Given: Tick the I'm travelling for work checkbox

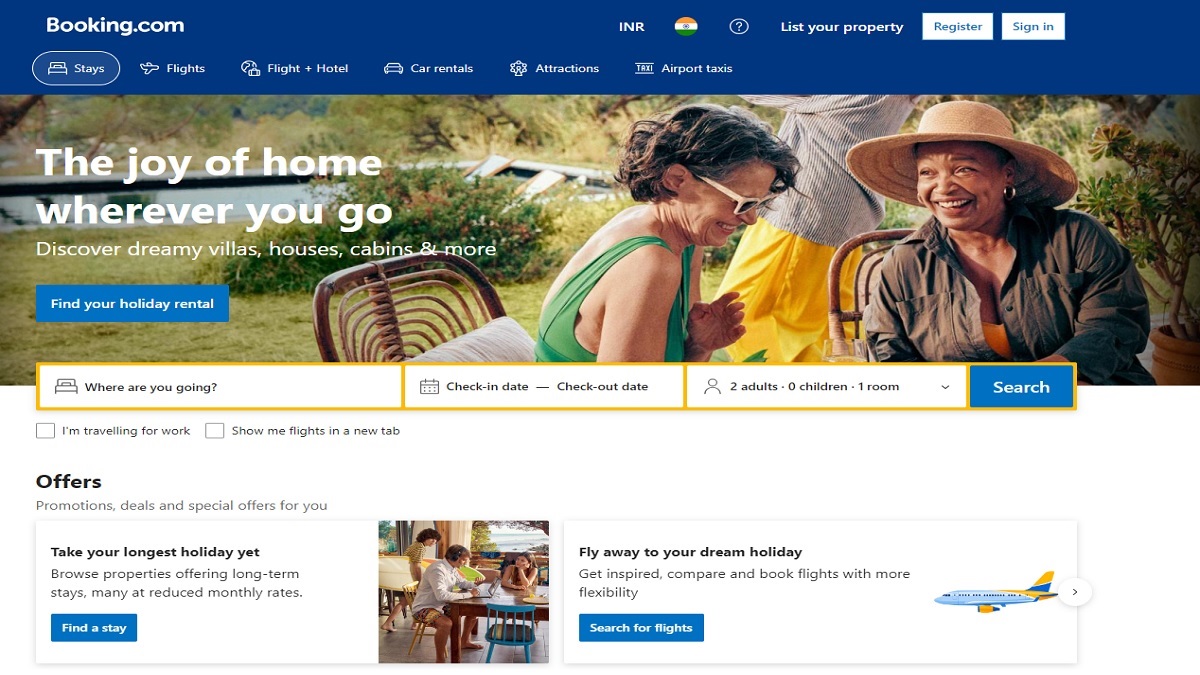Looking at the screenshot, I should [45, 431].
